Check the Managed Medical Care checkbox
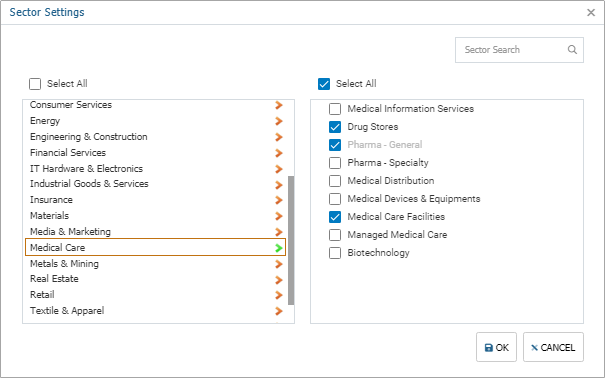 click(x=335, y=235)
